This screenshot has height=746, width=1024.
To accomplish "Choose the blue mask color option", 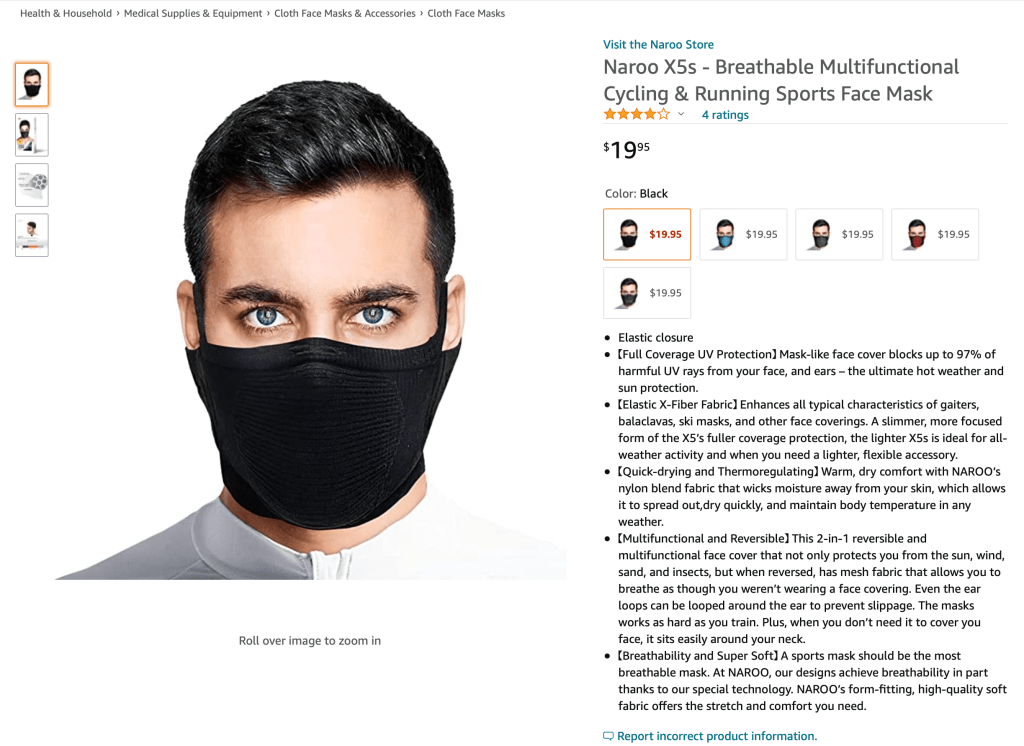I will [743, 234].
